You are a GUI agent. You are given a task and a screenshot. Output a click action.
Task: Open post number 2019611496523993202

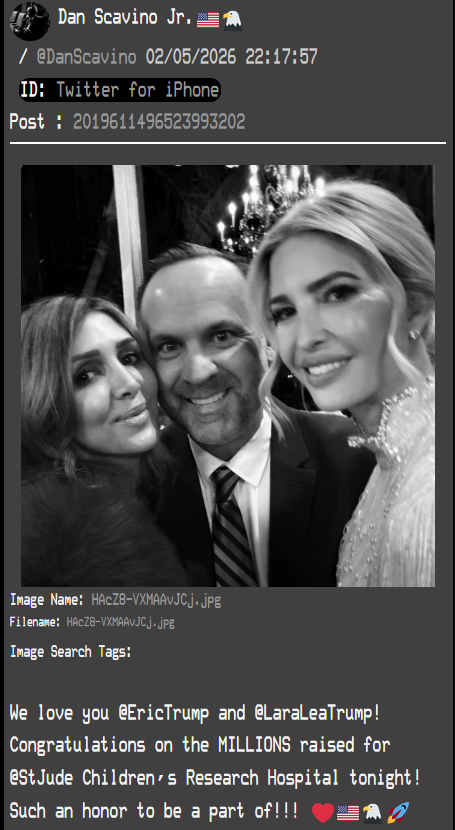point(159,122)
